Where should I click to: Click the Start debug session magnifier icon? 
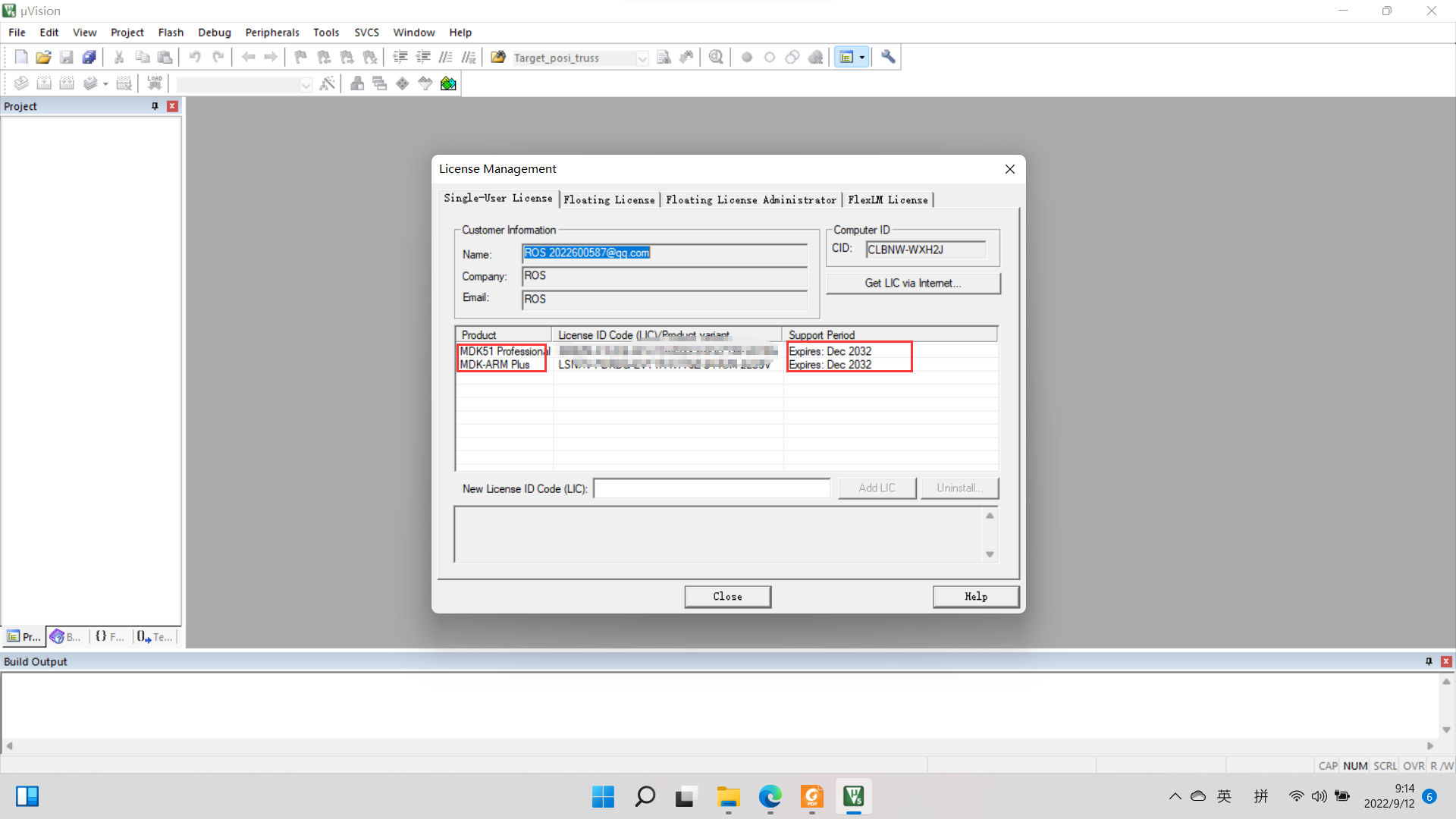click(716, 57)
